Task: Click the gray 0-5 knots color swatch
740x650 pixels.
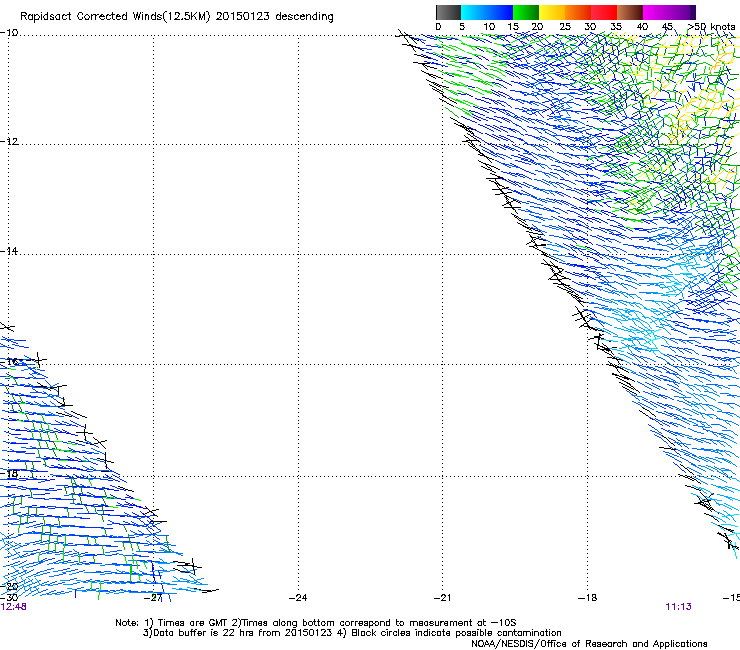Action: [x=448, y=12]
